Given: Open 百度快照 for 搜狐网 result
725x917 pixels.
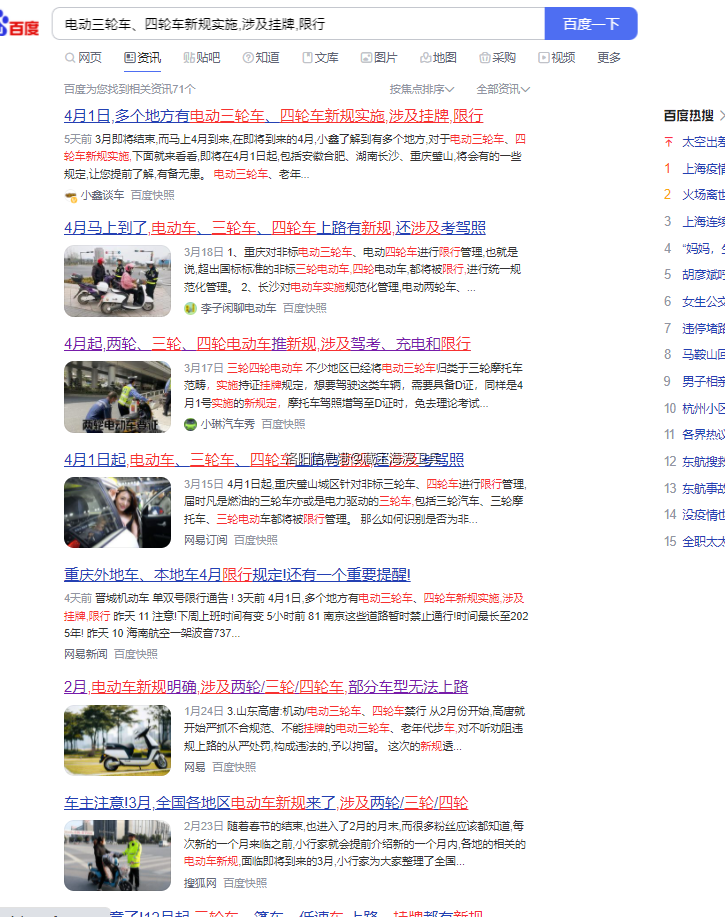Looking at the screenshot, I should [245, 883].
